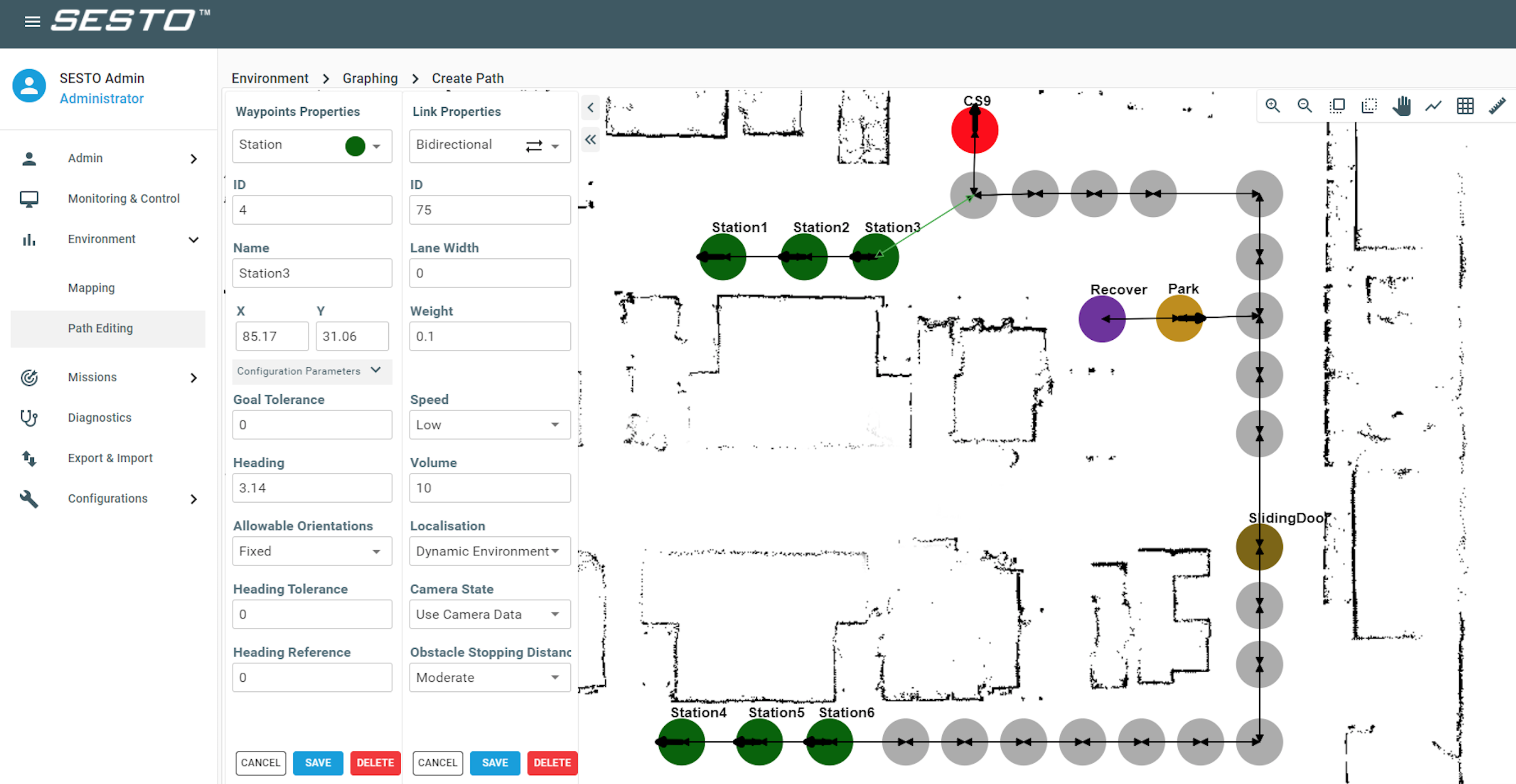Click the Heading input field
The height and width of the screenshot is (784, 1516).
click(x=312, y=487)
